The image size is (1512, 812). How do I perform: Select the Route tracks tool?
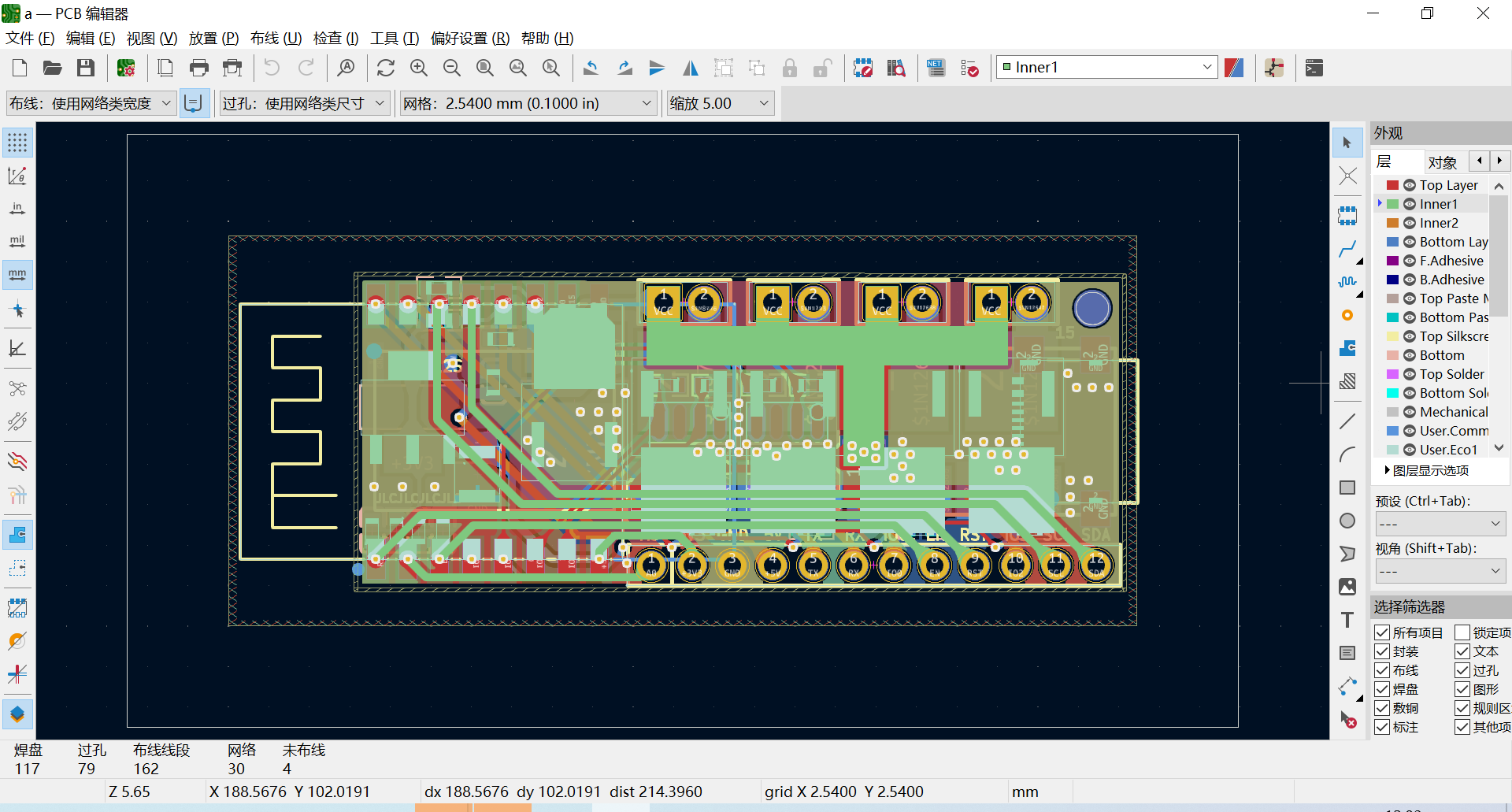(x=1347, y=250)
